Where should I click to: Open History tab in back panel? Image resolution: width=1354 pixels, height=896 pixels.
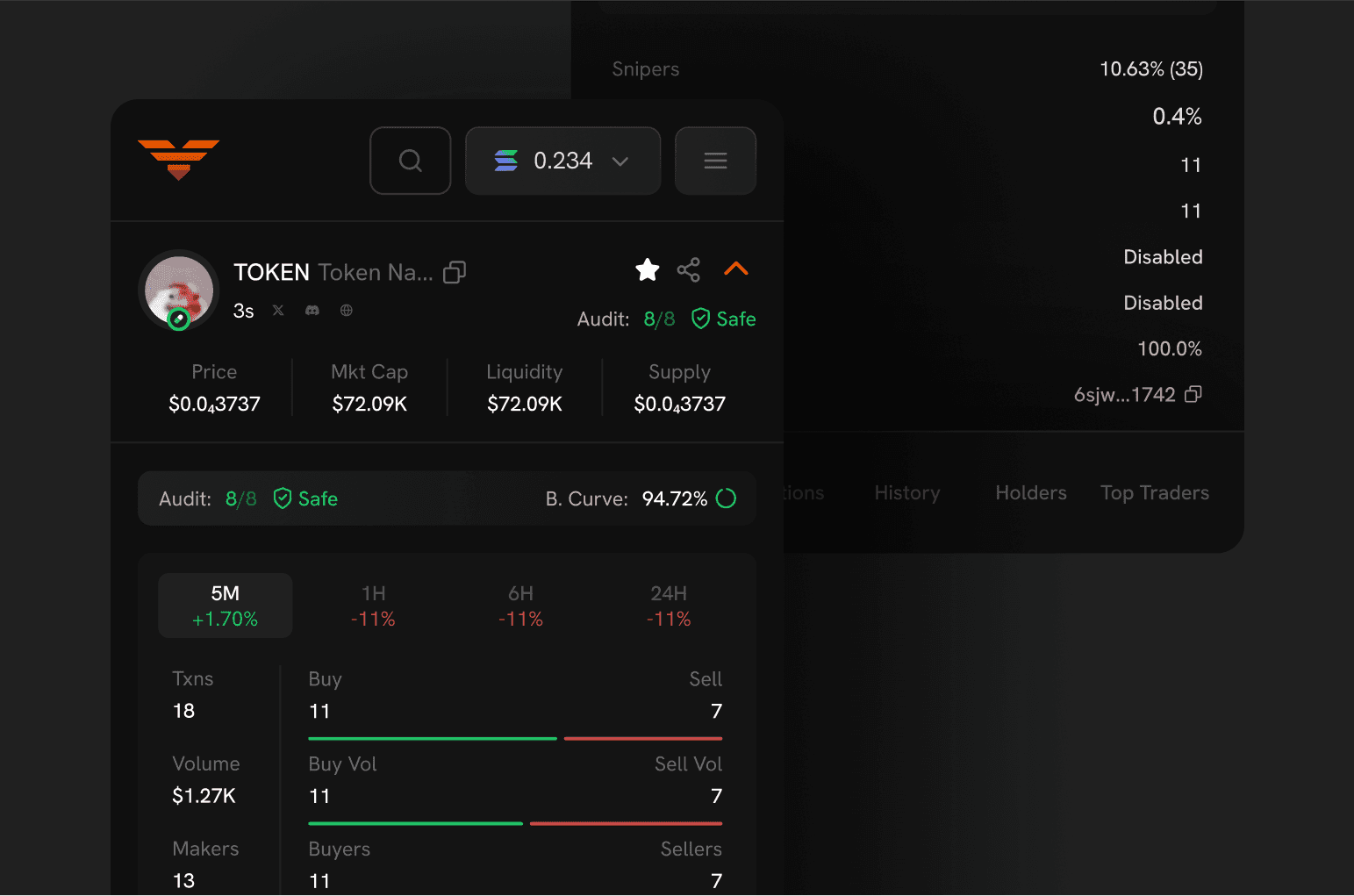tap(907, 493)
